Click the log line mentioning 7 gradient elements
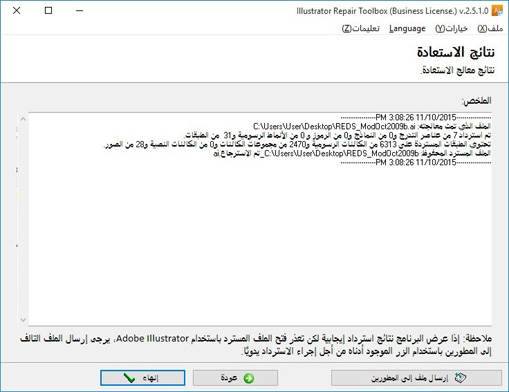The width and height of the screenshot is (509, 392). coord(338,135)
